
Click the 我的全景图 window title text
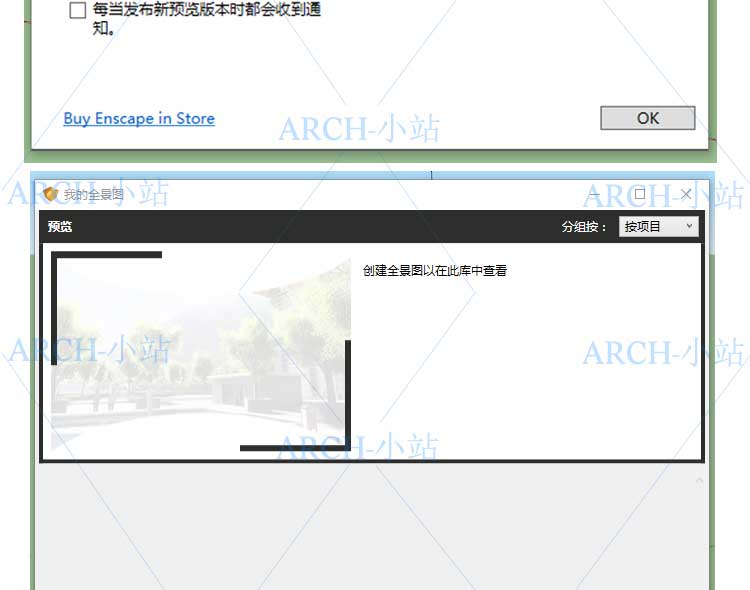(x=94, y=195)
